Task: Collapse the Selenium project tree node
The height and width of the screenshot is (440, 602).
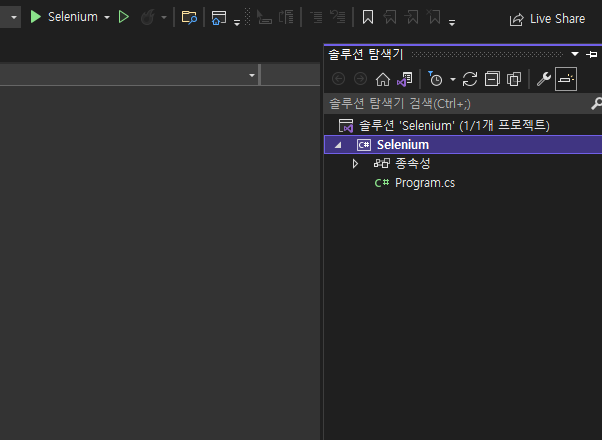Action: [x=338, y=145]
